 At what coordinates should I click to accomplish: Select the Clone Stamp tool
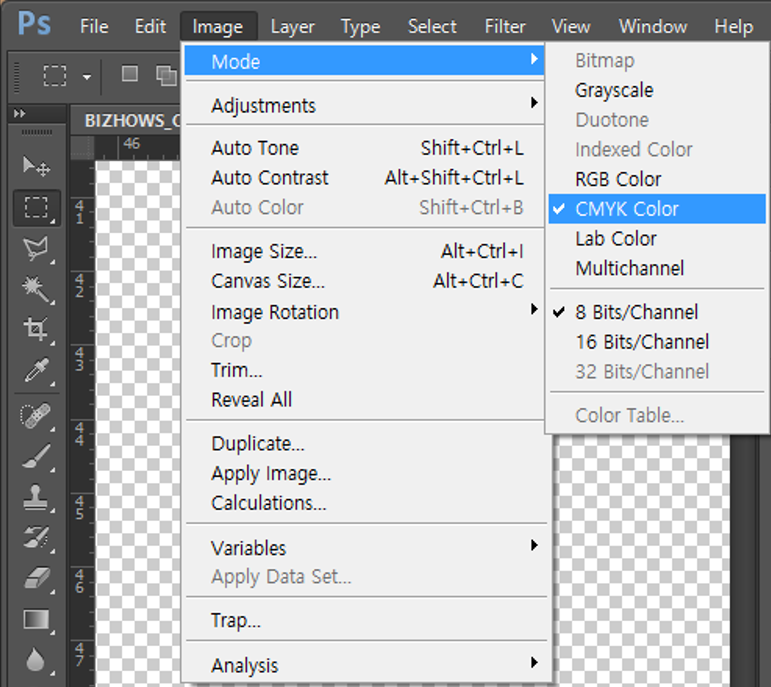pyautogui.click(x=36, y=498)
